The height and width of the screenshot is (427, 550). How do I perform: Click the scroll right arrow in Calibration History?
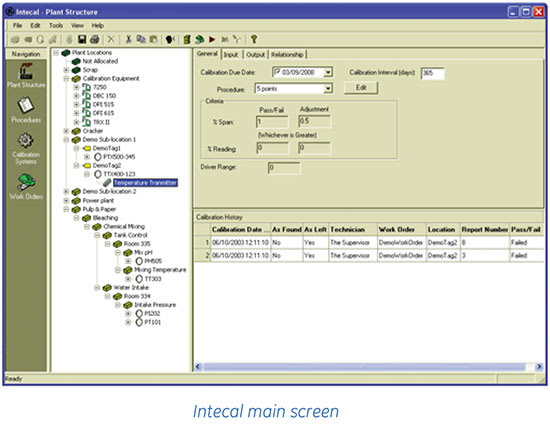pyautogui.click(x=539, y=367)
